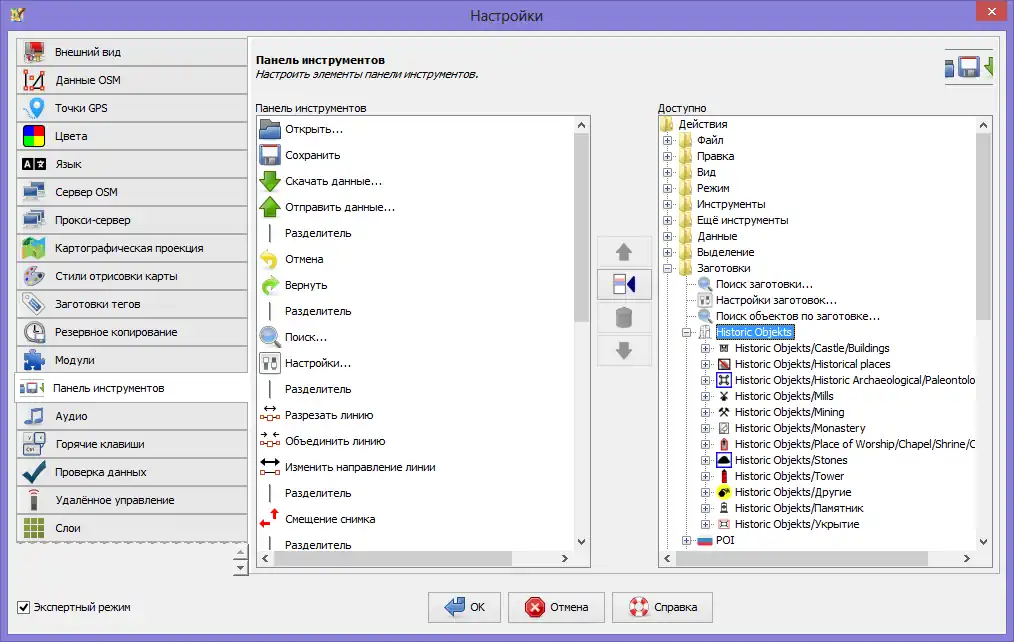Select the Historic Objekts/Stones icon
This screenshot has width=1014, height=642.
(x=724, y=460)
